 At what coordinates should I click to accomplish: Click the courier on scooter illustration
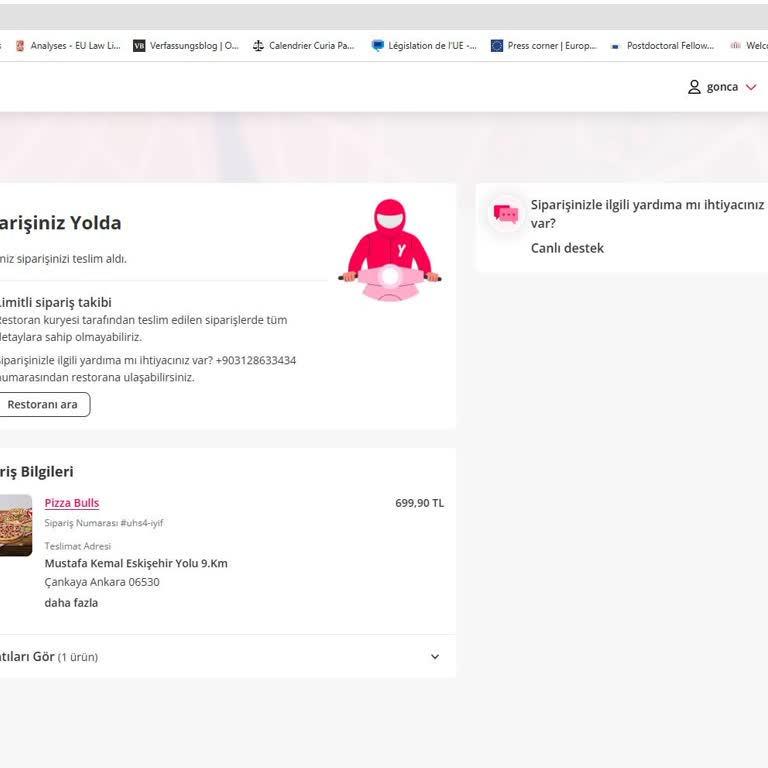coord(390,250)
